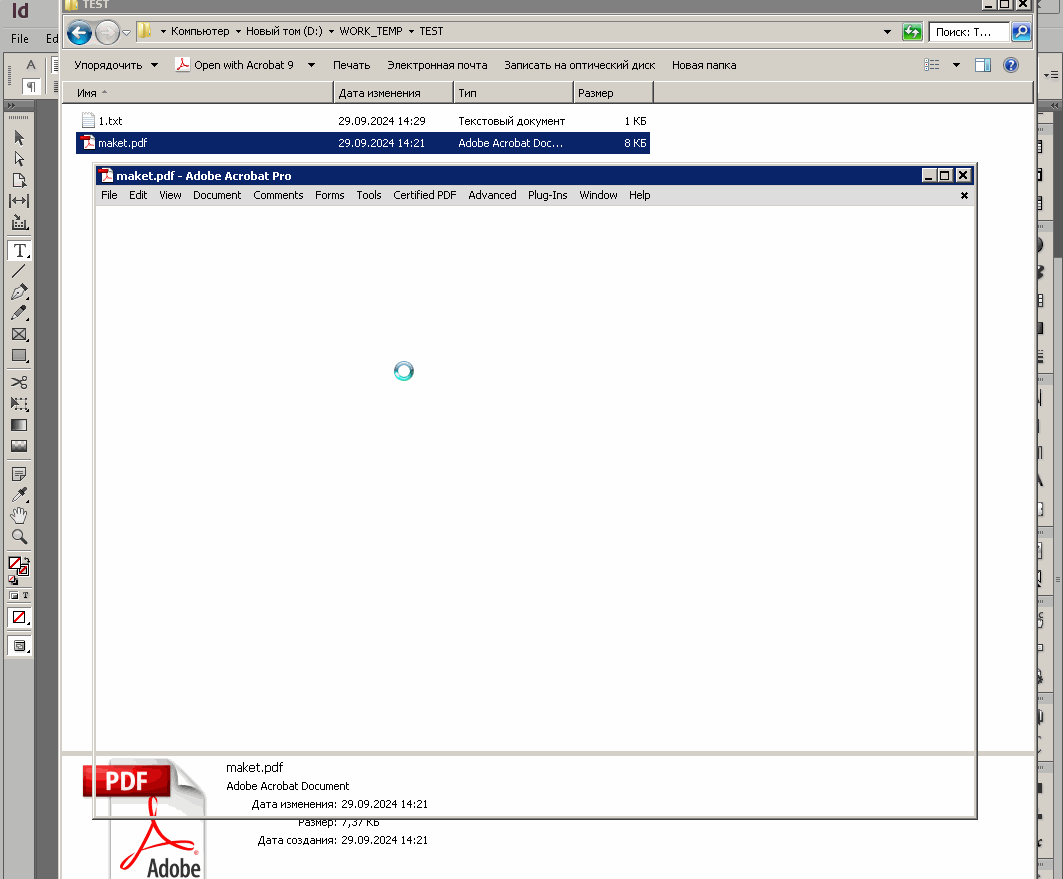Toggle the preview pane icon

[982, 65]
